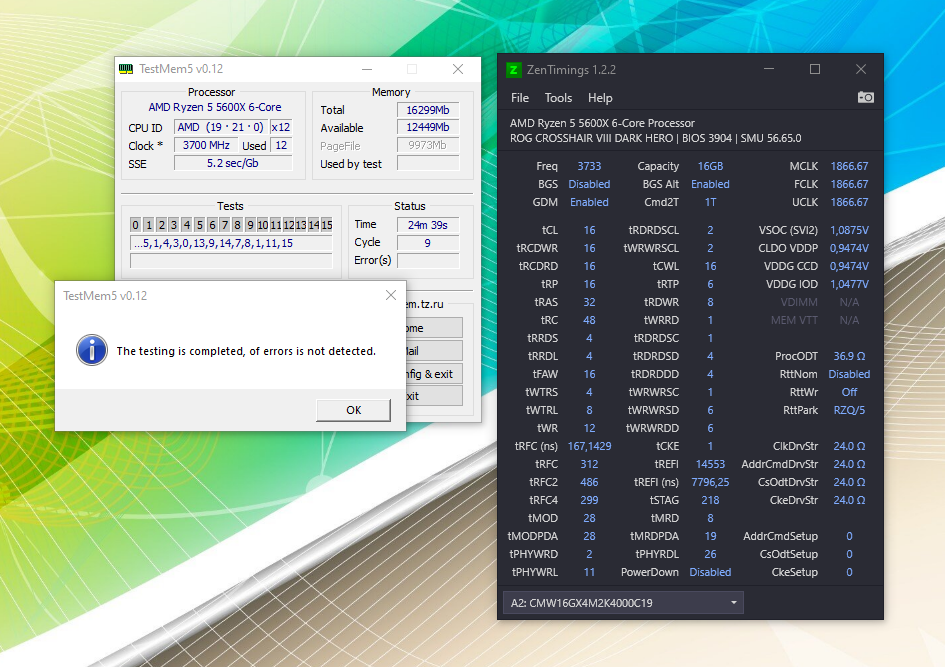Open the File menu in ZenTimings
Viewport: 945px width, 667px height.
click(x=520, y=98)
